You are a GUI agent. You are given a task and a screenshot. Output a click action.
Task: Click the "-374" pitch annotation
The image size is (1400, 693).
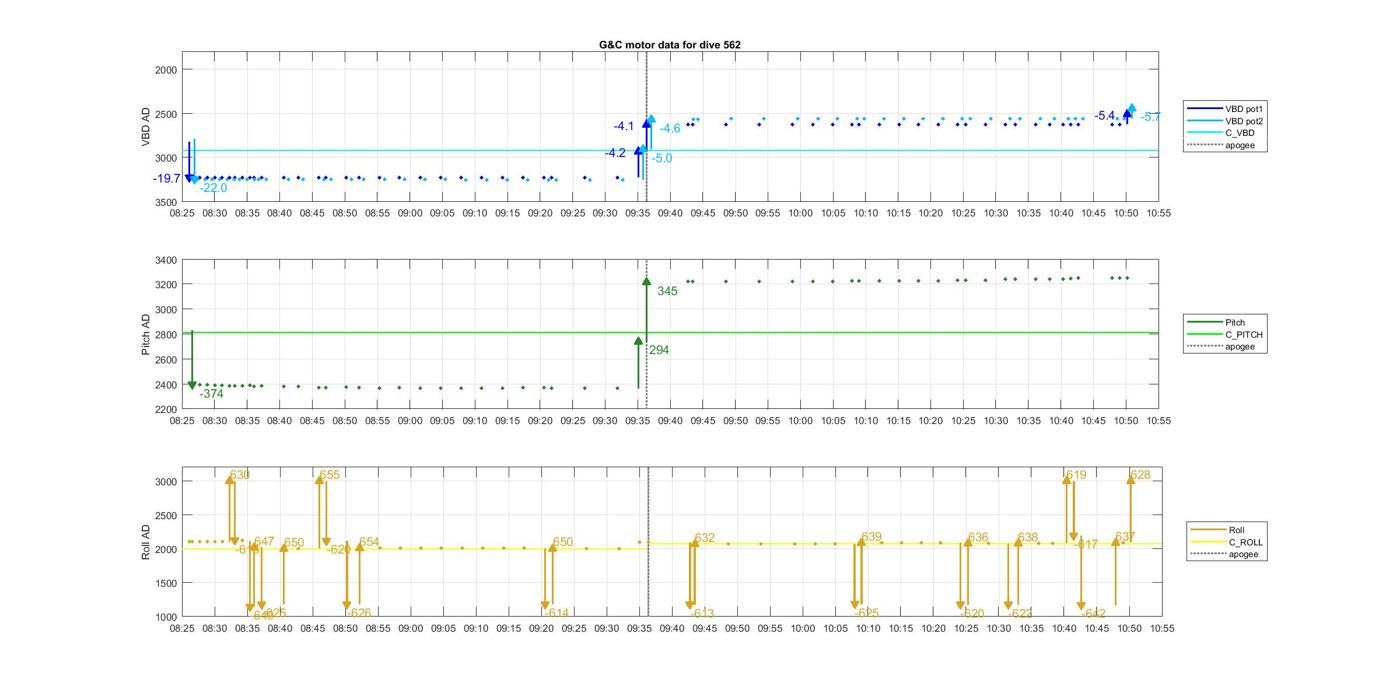pos(211,395)
